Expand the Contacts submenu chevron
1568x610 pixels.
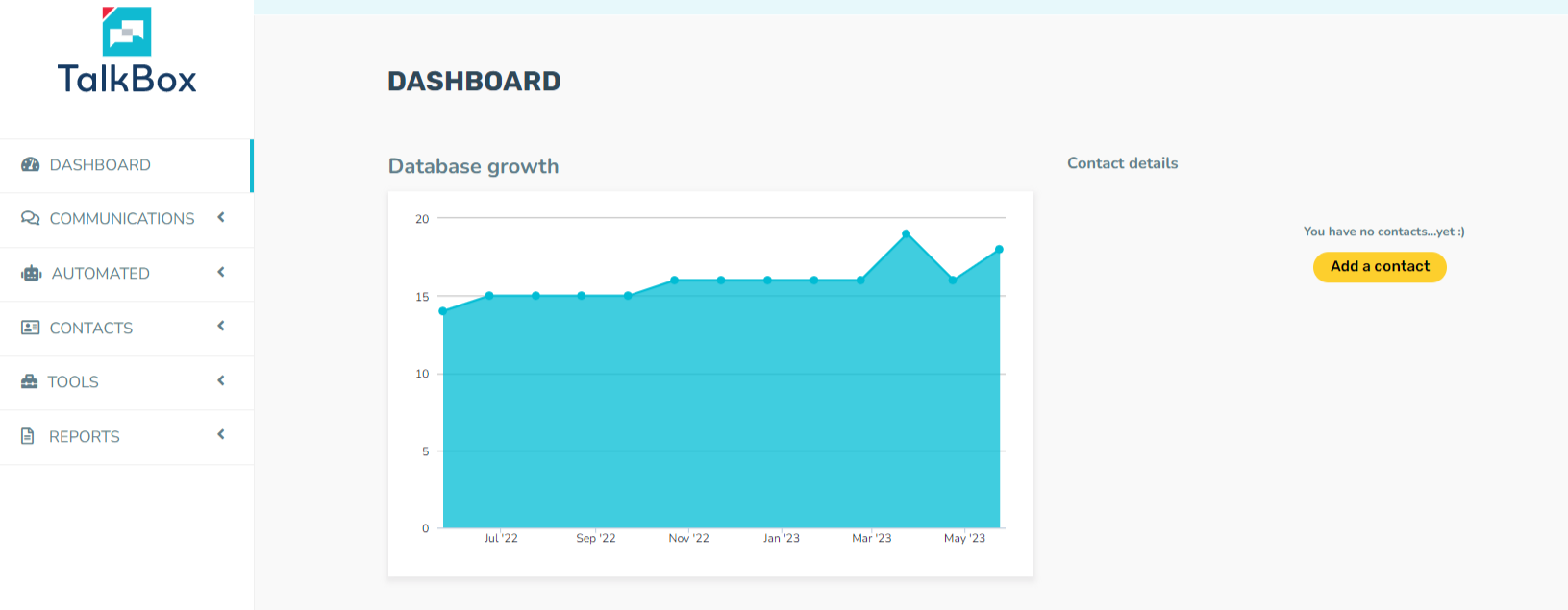pyautogui.click(x=221, y=327)
